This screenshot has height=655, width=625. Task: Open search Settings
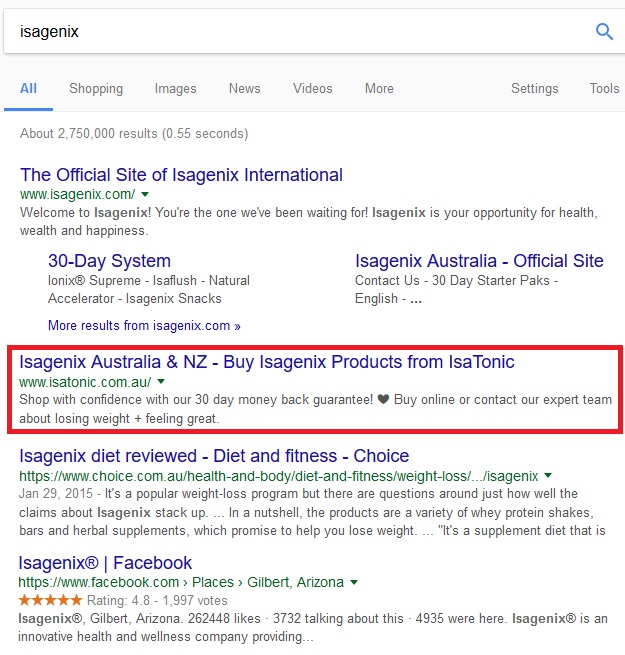tap(535, 89)
